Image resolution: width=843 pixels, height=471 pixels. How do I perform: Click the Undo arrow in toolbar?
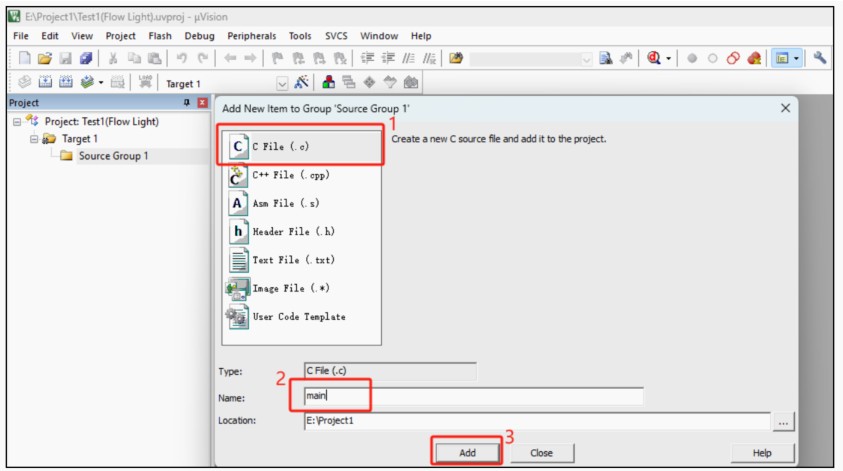183,59
